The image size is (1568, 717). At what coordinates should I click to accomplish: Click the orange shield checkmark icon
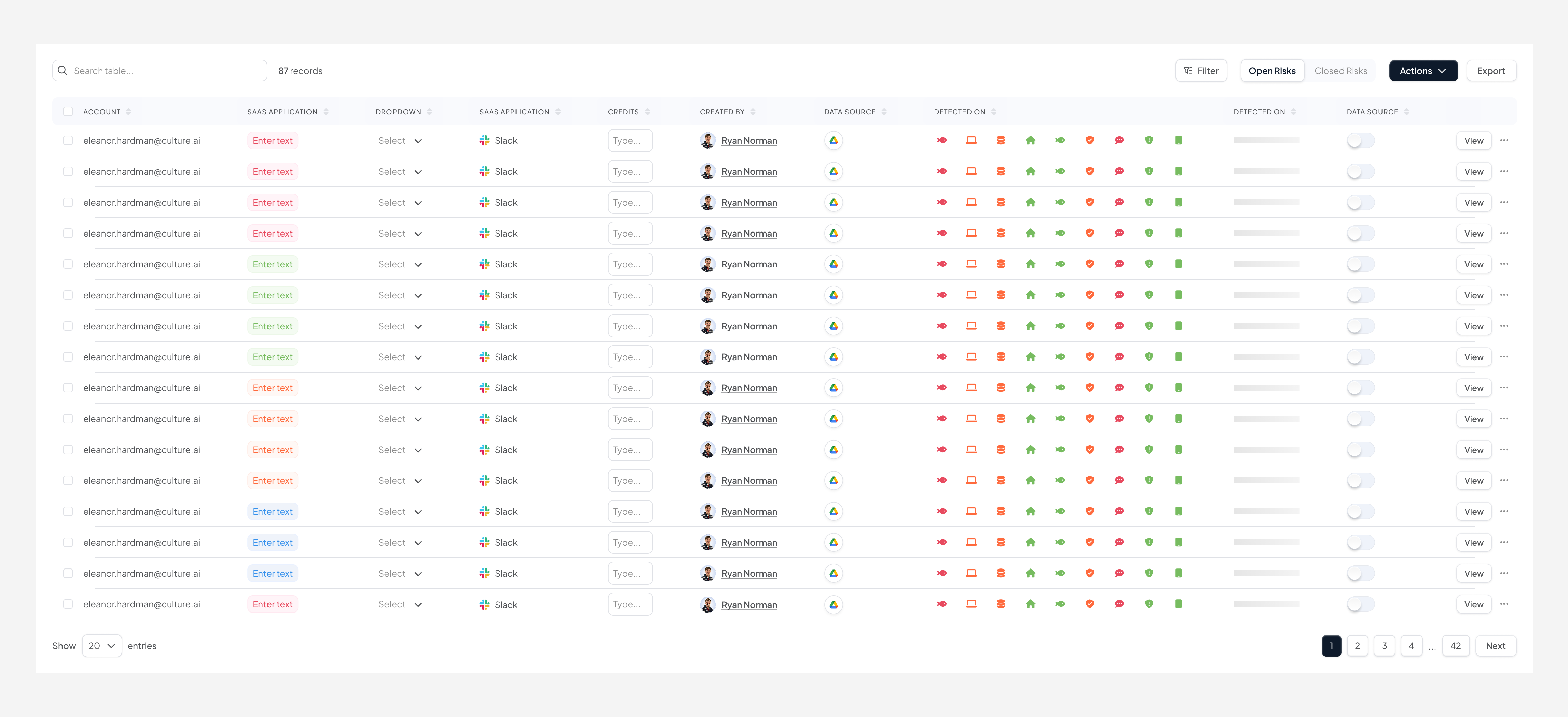1089,140
